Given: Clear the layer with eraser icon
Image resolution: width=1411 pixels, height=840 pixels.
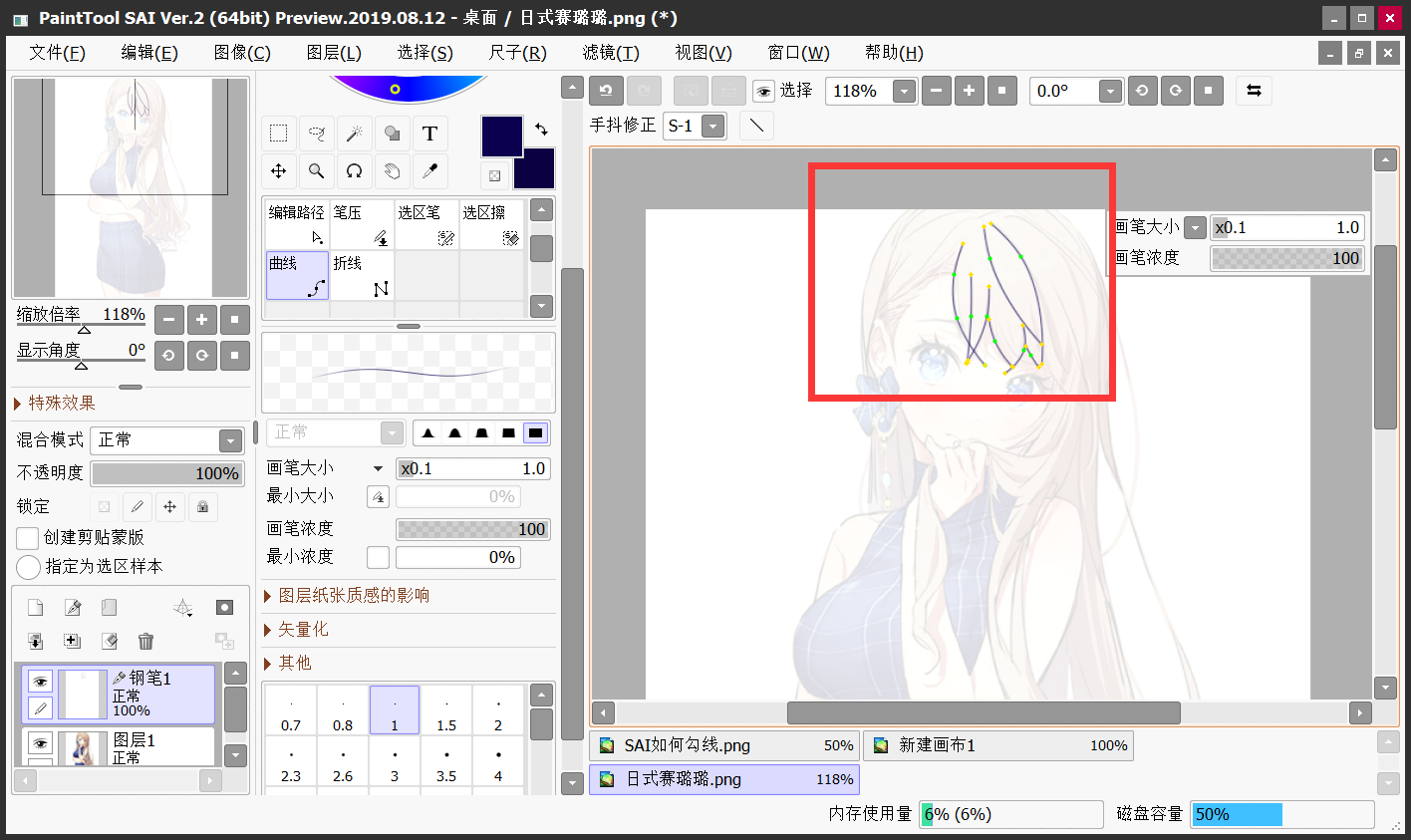Looking at the screenshot, I should pos(110,641).
